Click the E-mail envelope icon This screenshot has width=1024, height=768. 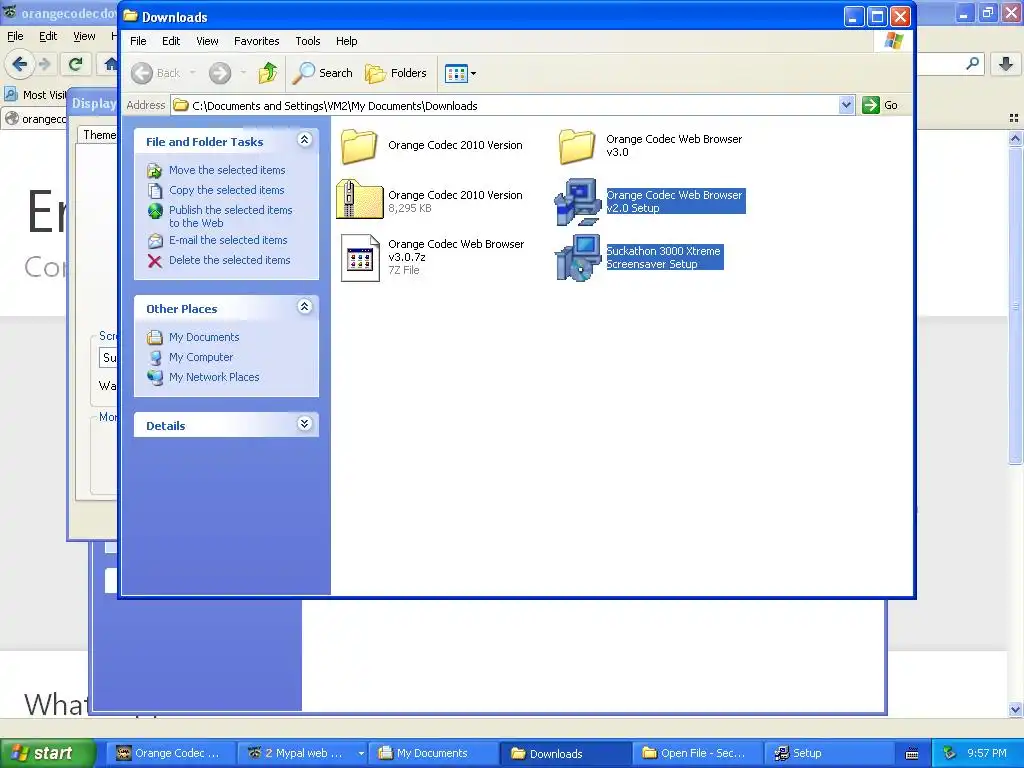[155, 240]
